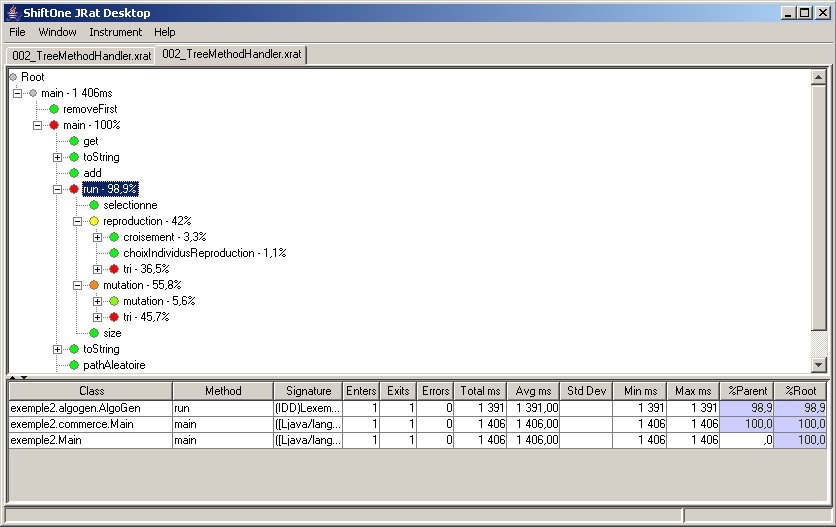Click the tree scrollbar down arrow
836x527 pixels.
(818, 365)
